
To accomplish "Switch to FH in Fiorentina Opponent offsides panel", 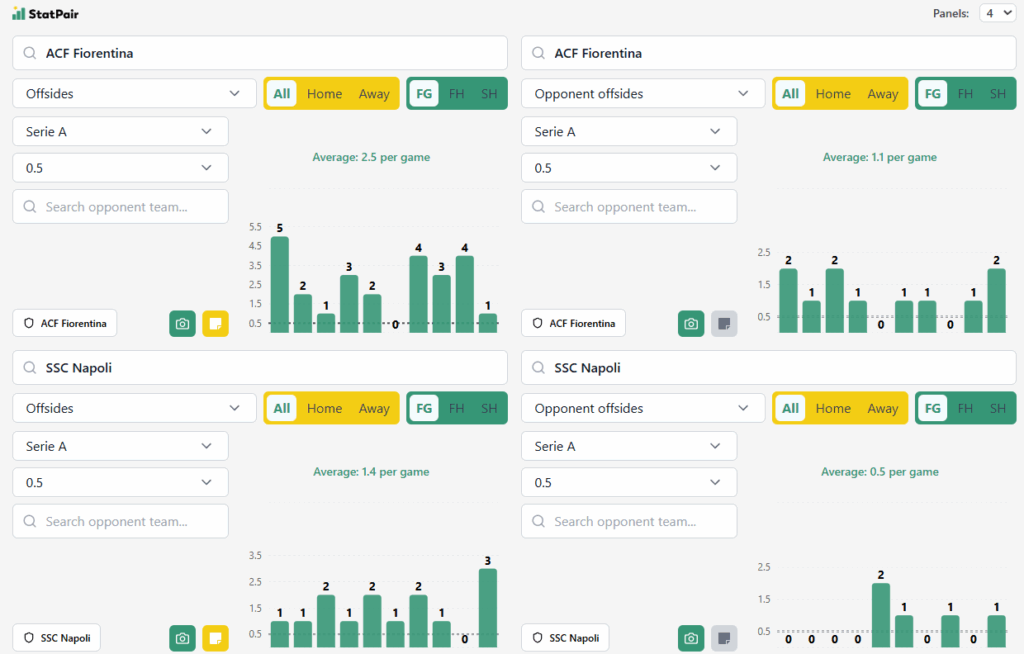I will coord(965,93).
